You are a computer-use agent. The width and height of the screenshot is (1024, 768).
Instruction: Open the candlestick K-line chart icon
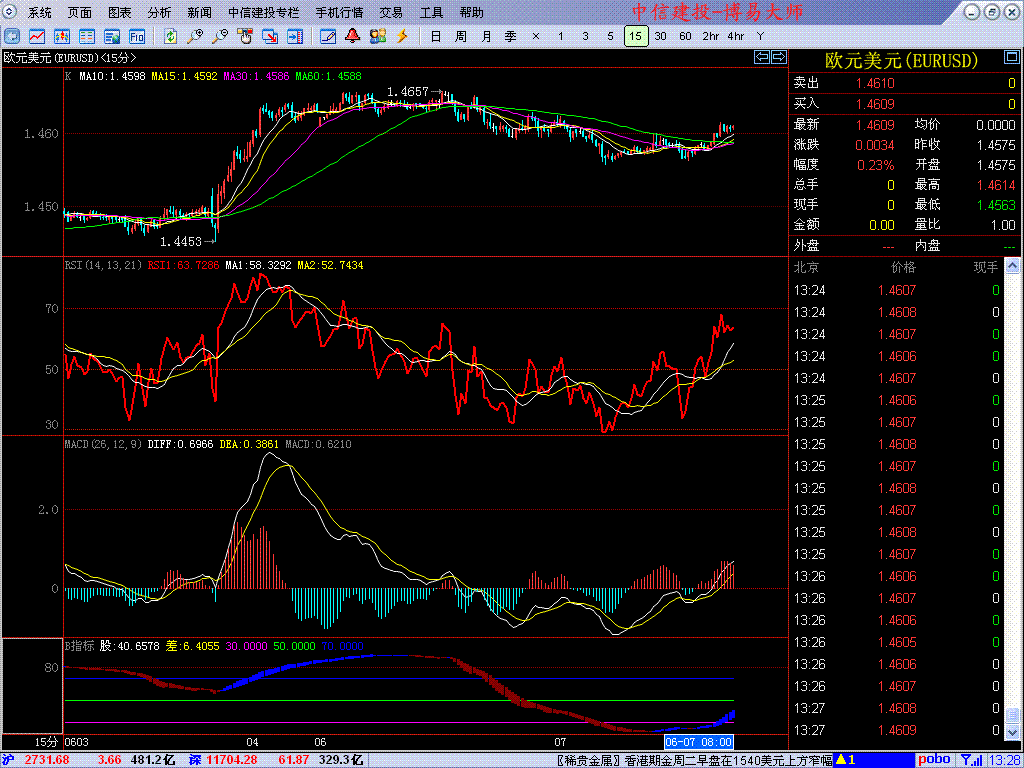[62, 37]
